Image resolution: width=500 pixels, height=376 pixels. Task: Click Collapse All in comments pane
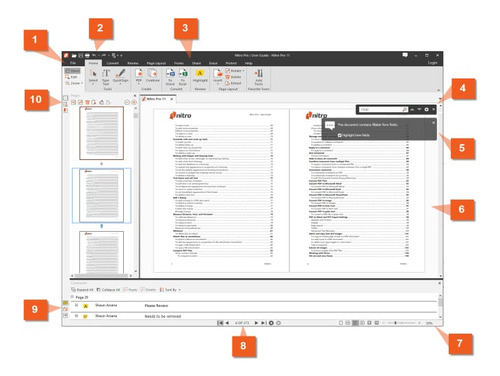click(x=108, y=290)
